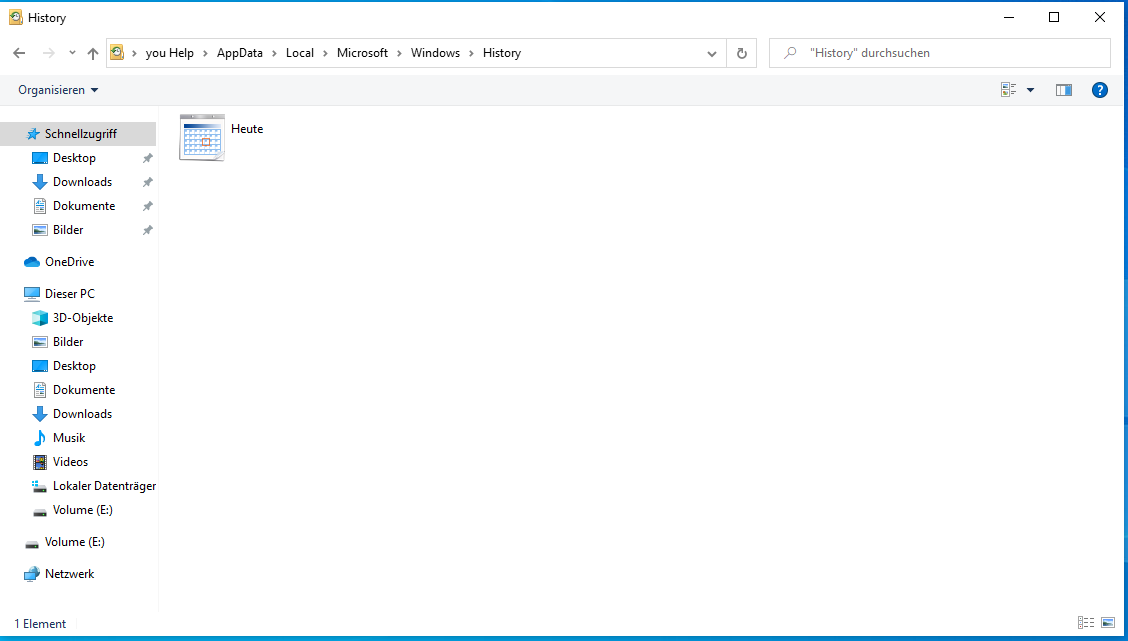Open the Organisieren menu

tap(58, 90)
